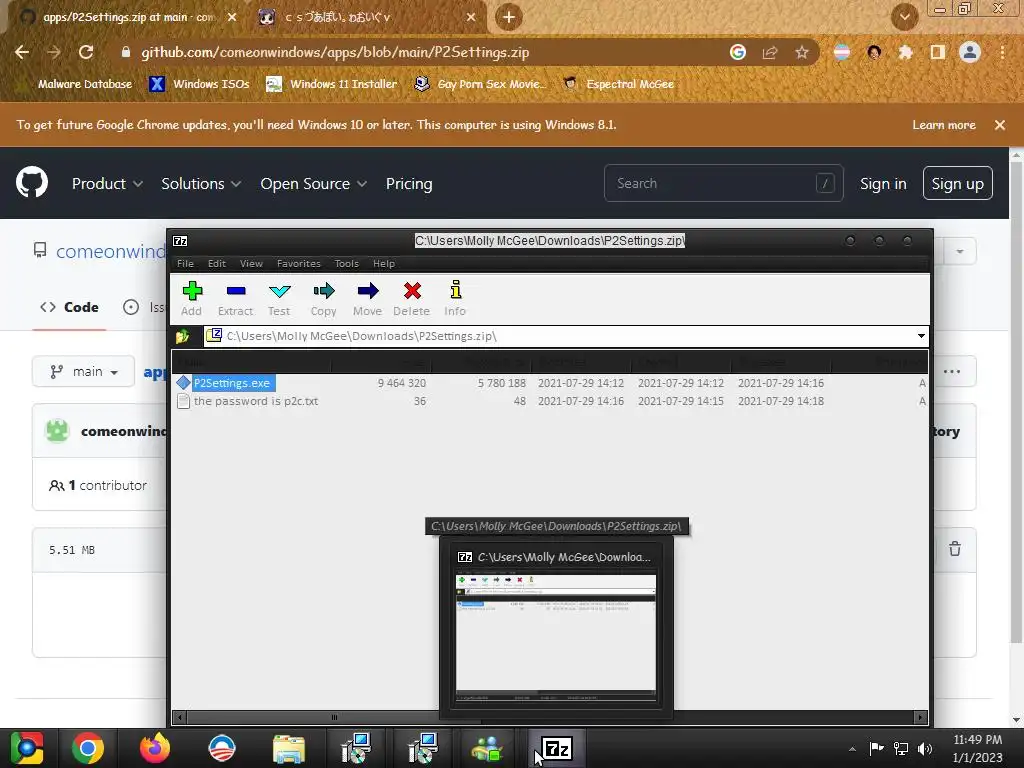The image size is (1024, 768).
Task: Click the Chrome address bar URL
Action: coord(335,52)
